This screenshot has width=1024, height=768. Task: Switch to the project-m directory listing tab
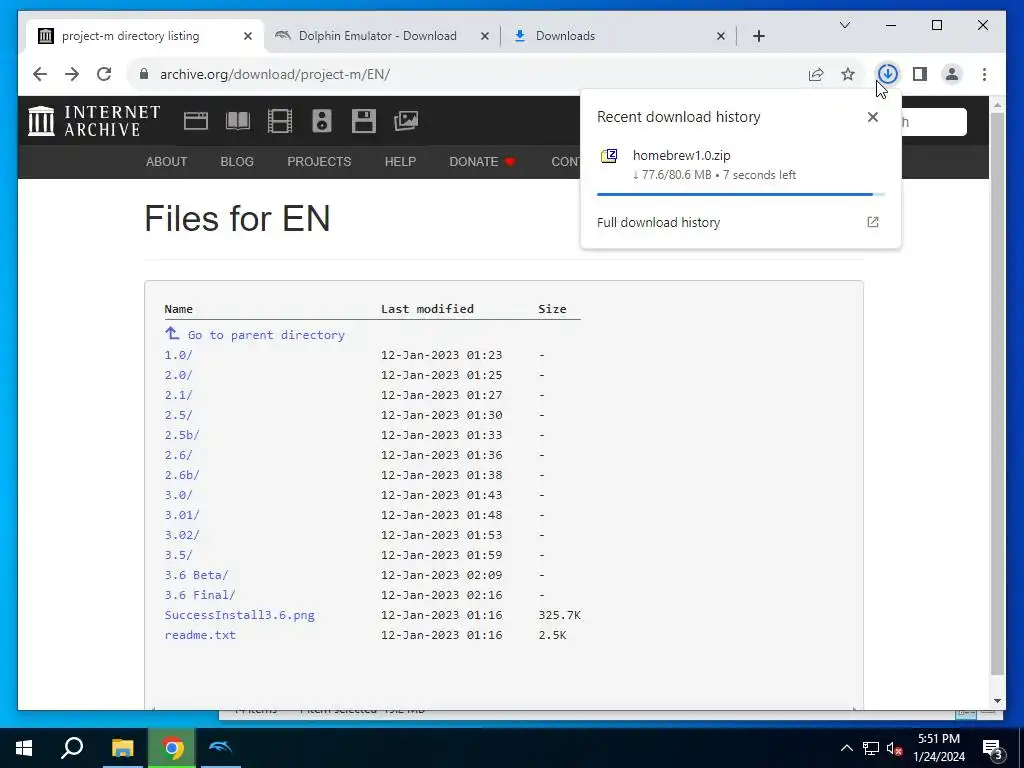tap(131, 36)
